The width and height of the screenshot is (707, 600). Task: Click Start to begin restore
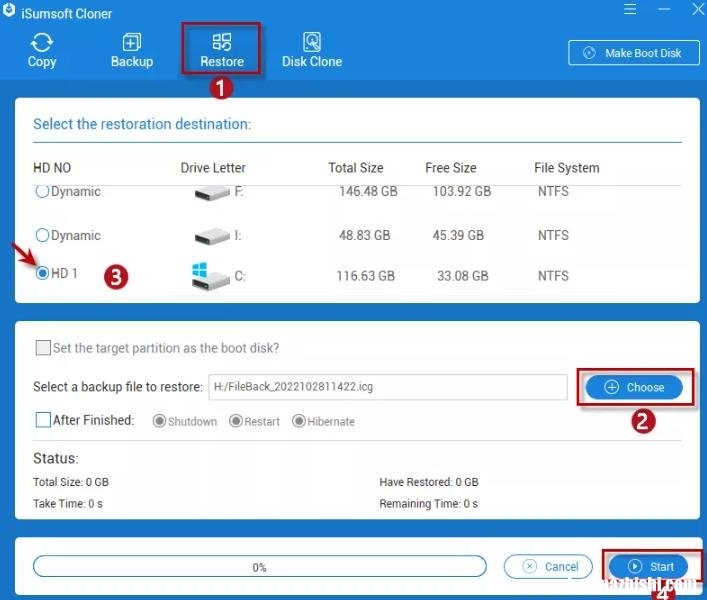pos(648,567)
